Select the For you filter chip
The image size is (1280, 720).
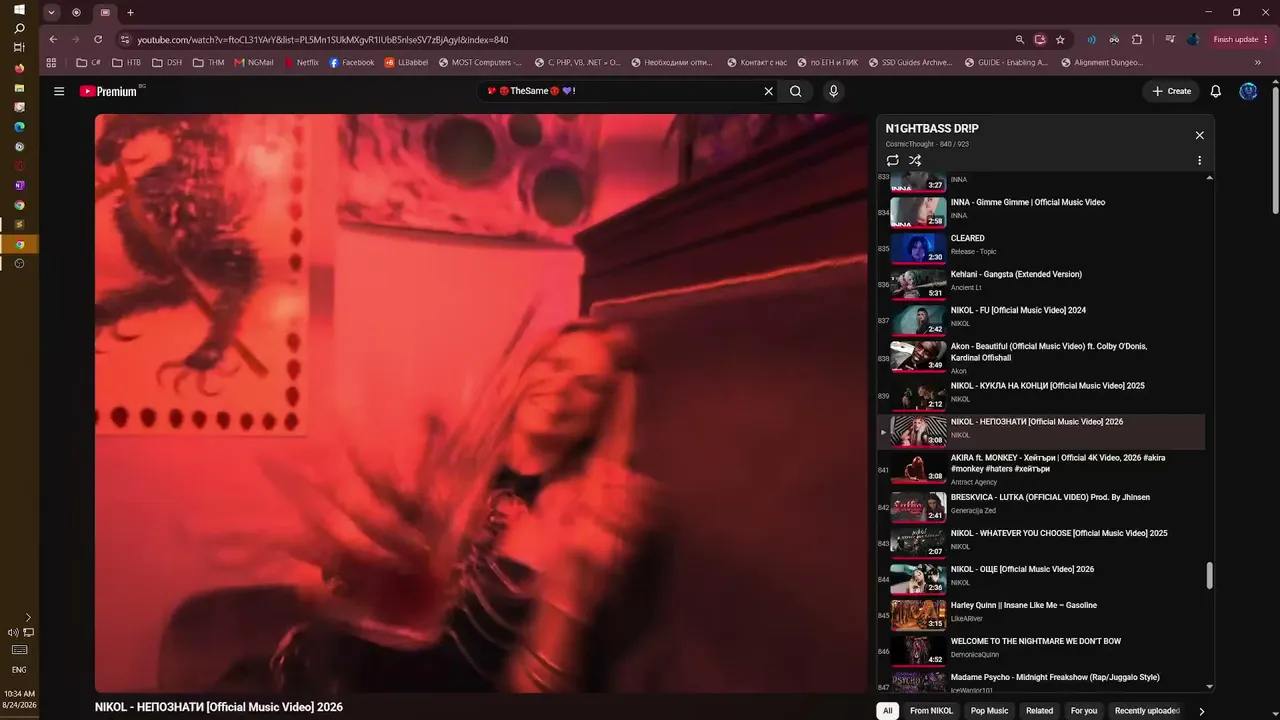point(1084,711)
